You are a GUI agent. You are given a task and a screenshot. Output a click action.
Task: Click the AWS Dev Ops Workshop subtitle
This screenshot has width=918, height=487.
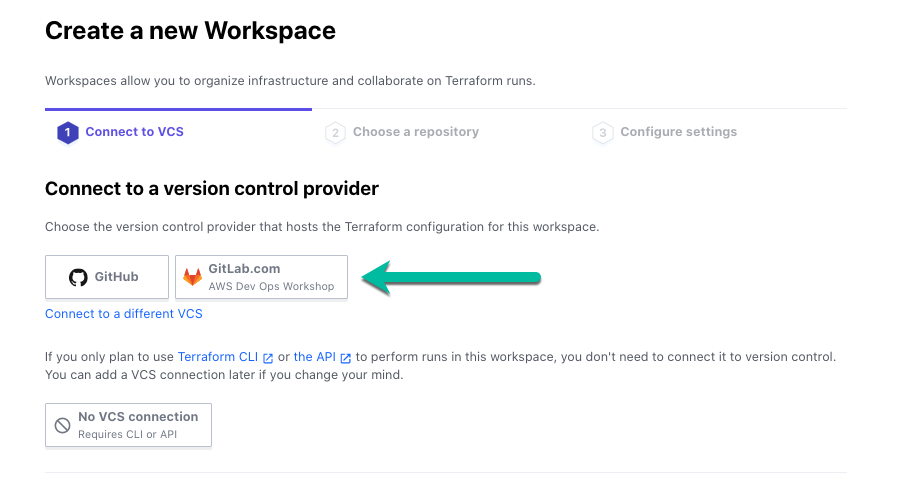[271, 286]
